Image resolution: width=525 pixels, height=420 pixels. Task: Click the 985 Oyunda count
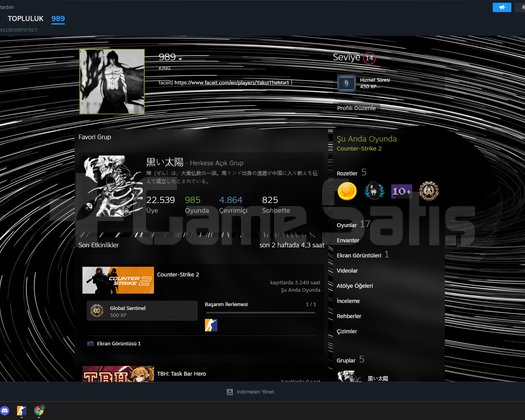[197, 204]
